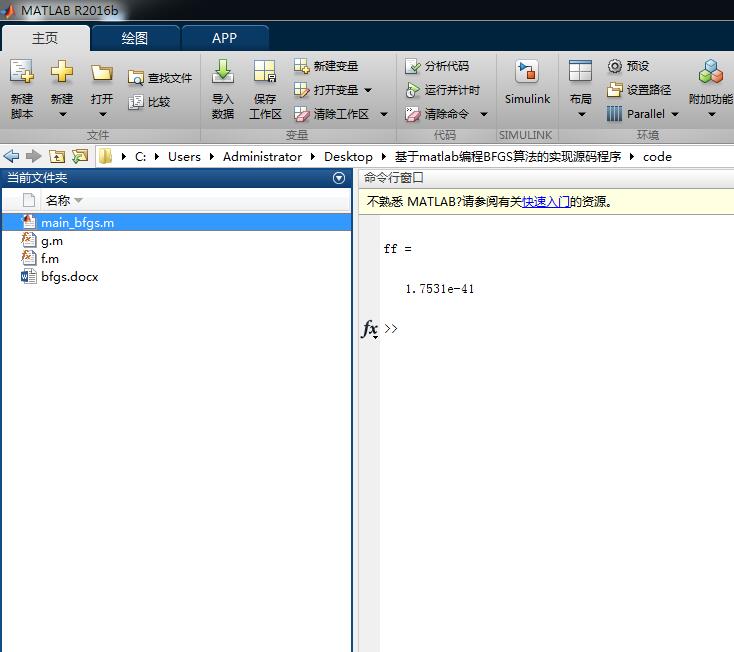Click Analyze Code (分析代码)

[437, 66]
